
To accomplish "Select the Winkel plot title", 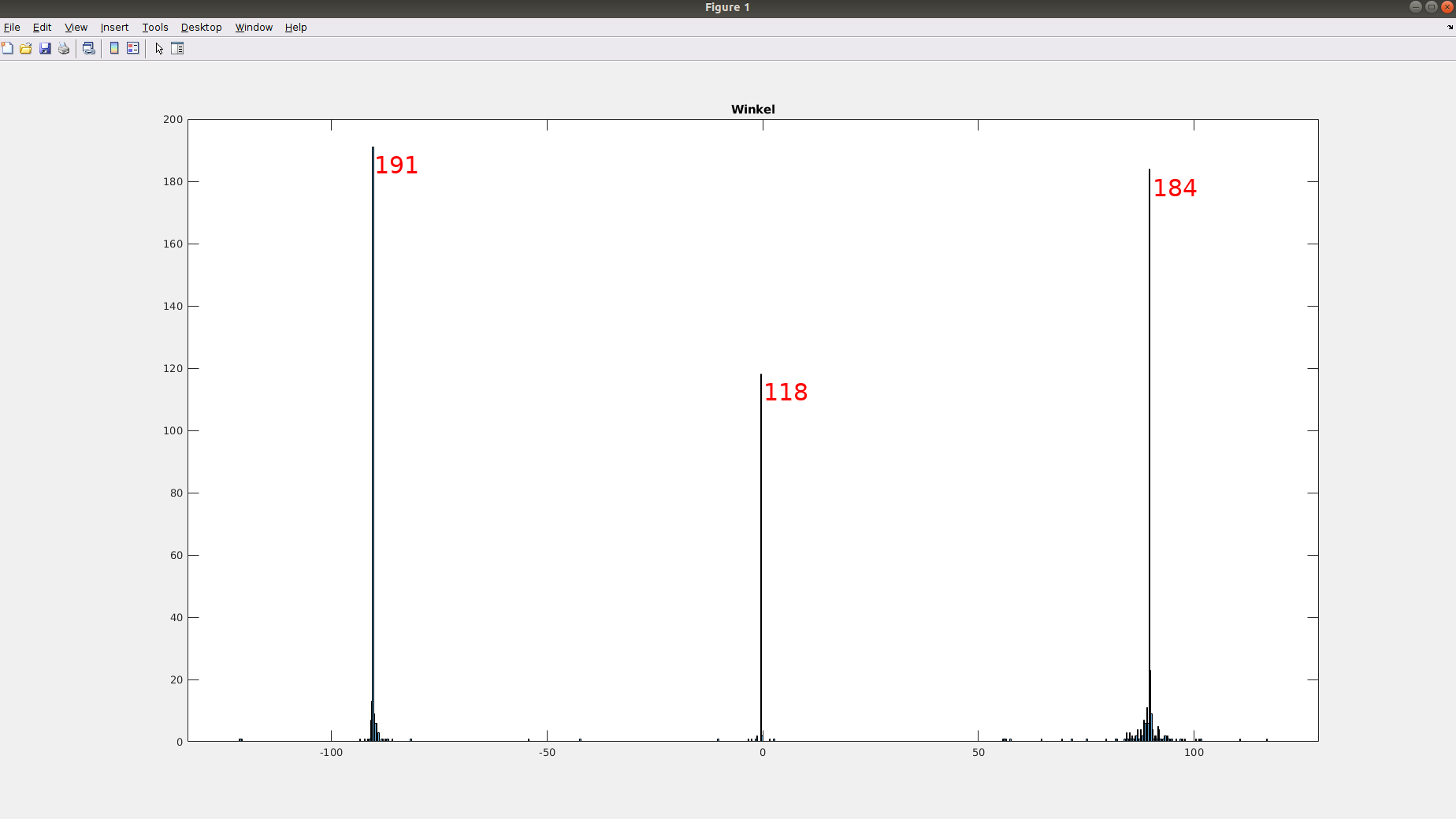I will (x=752, y=110).
